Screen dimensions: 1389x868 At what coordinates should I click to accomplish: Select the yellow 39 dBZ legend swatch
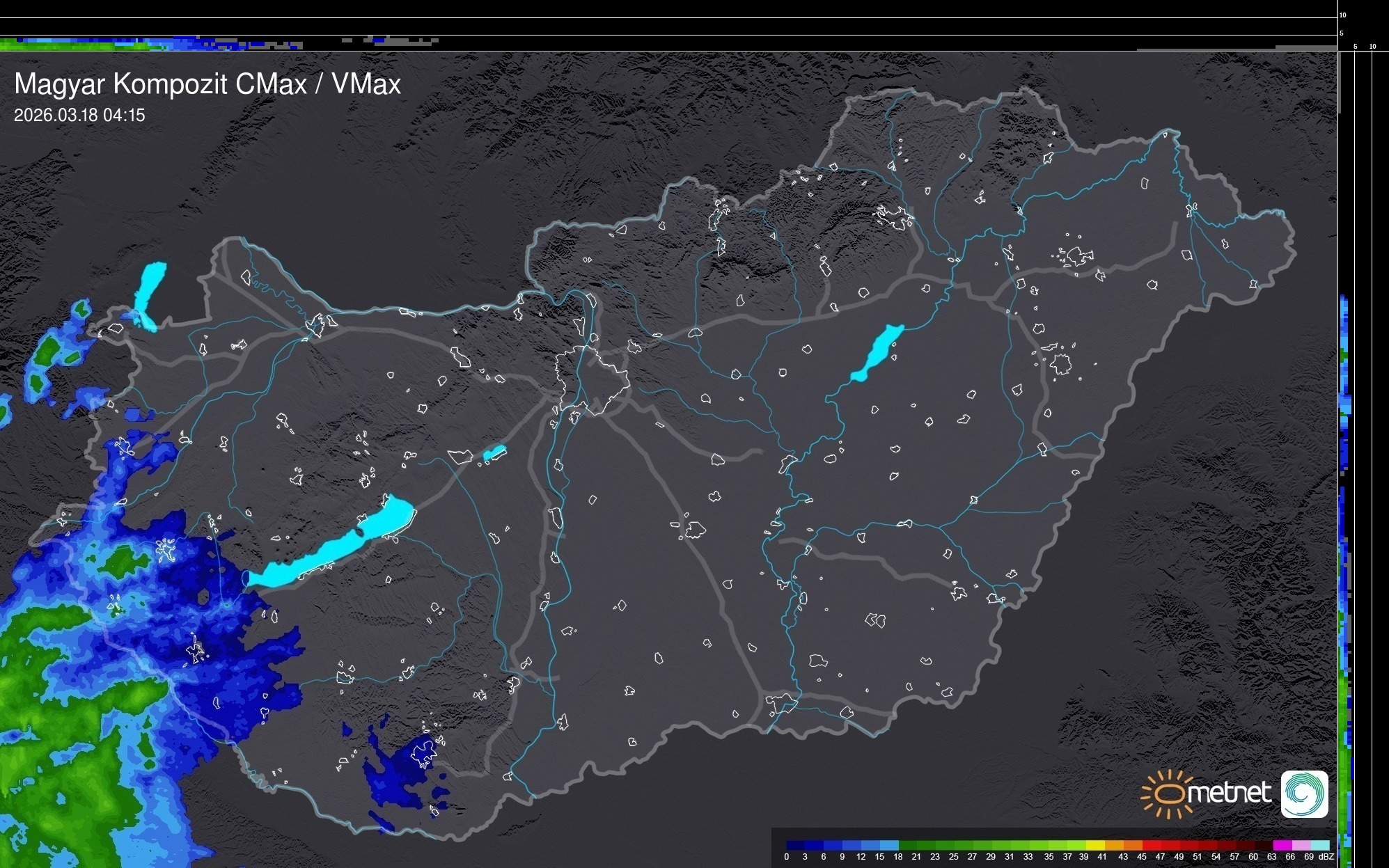[x=1095, y=844]
